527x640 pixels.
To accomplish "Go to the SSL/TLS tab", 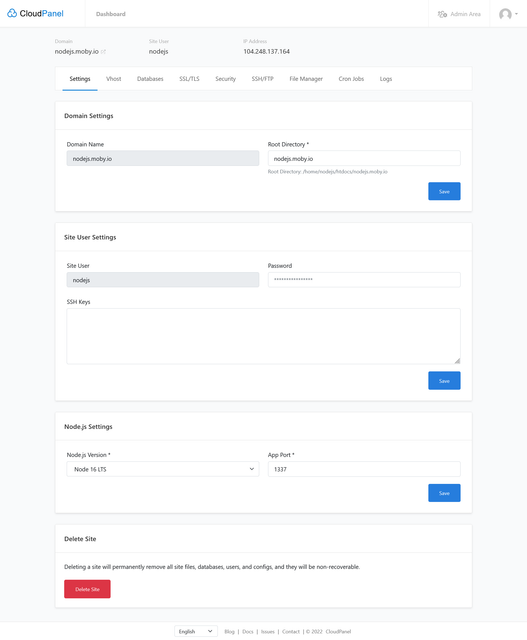I will (189, 79).
